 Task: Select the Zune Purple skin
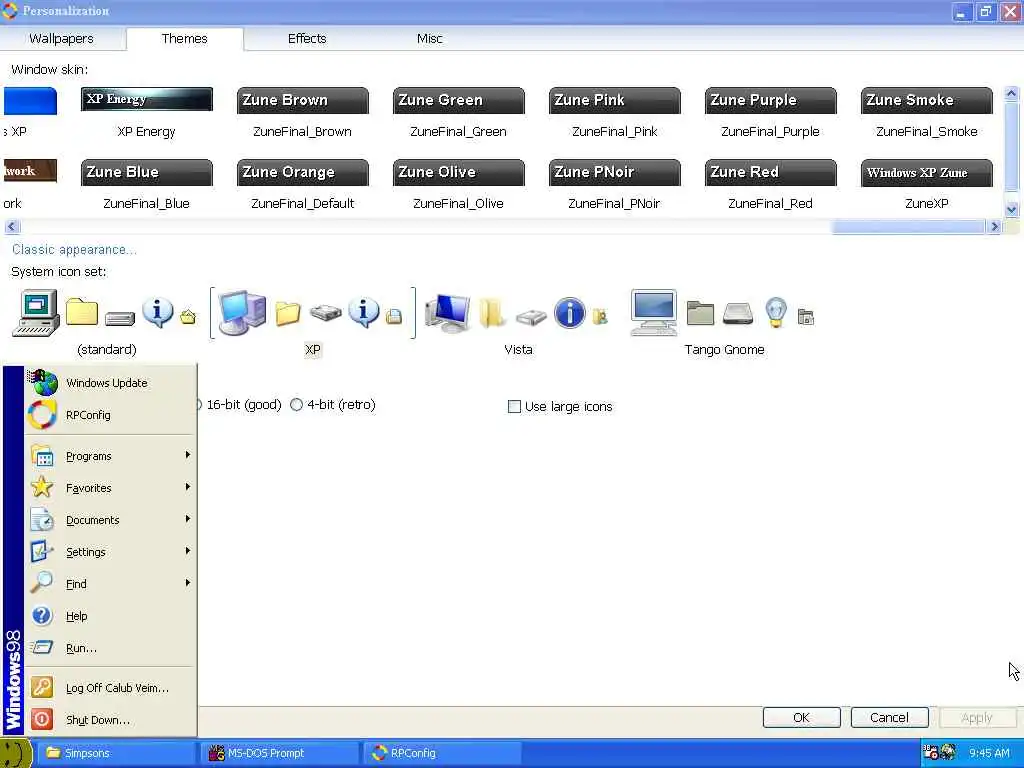pyautogui.click(x=771, y=100)
